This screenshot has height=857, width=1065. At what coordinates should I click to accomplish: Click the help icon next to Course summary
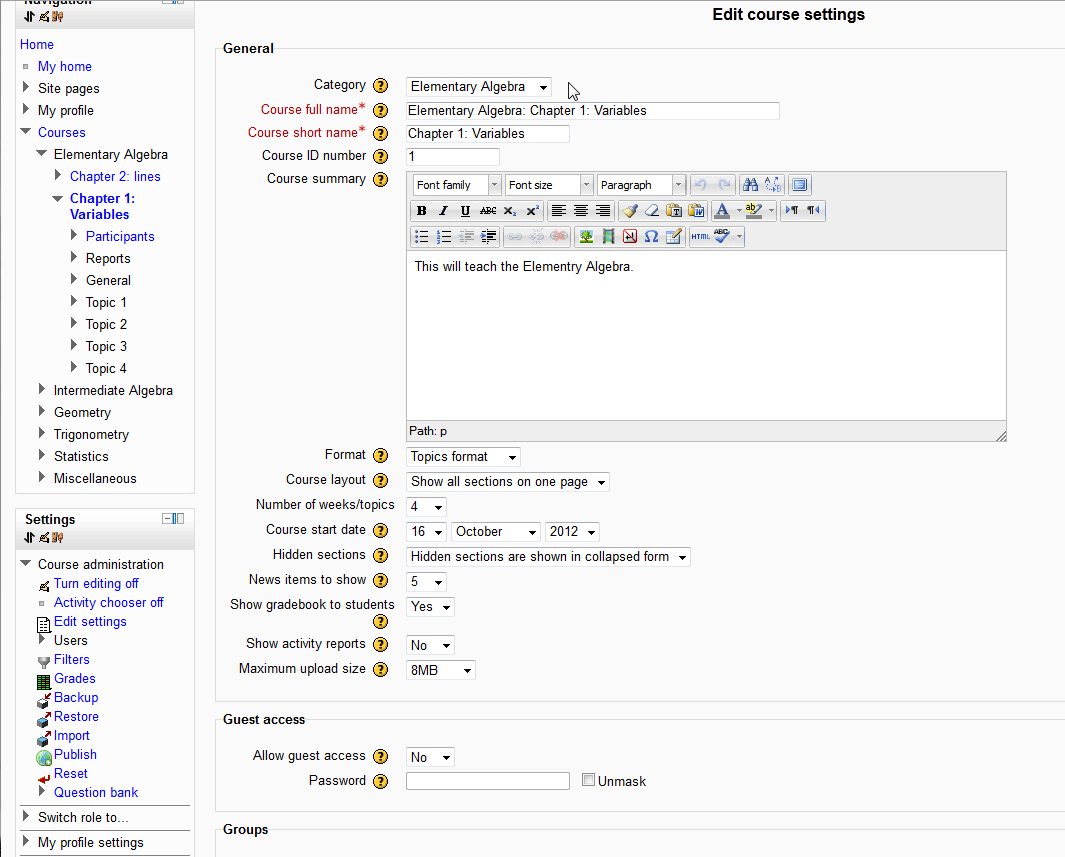380,180
